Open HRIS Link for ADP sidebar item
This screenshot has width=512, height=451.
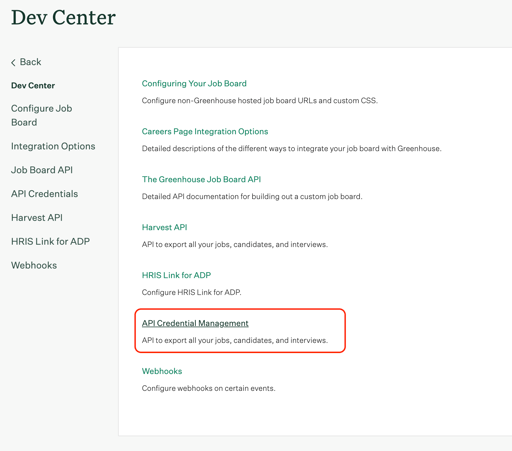(50, 241)
